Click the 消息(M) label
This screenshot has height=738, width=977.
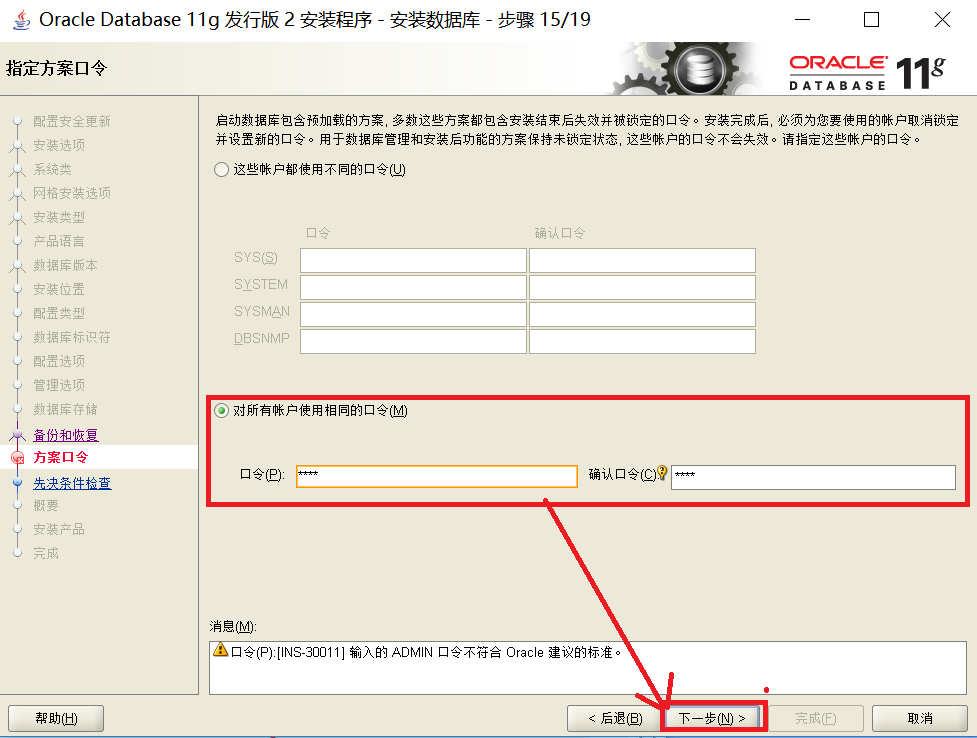tap(233, 626)
